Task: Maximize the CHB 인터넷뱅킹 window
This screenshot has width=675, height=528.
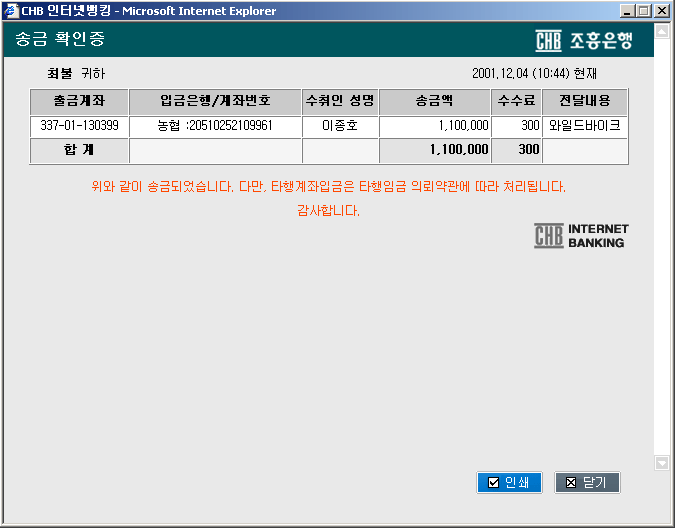Action: pos(644,11)
